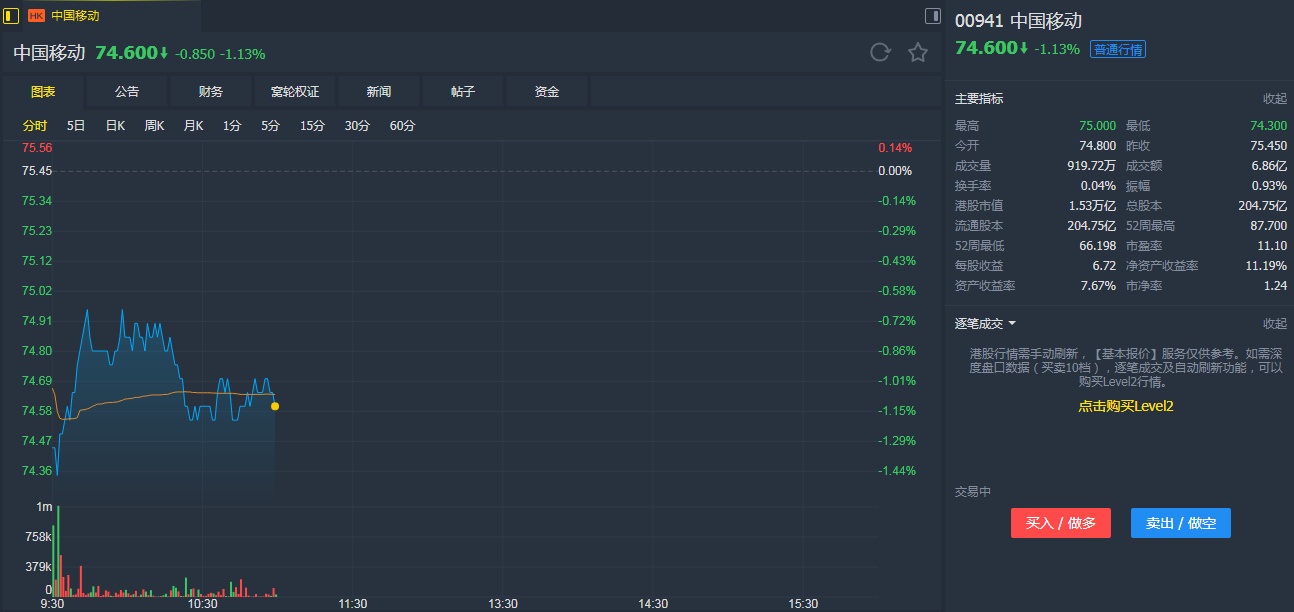Switch to the 公告 tab

(127, 92)
